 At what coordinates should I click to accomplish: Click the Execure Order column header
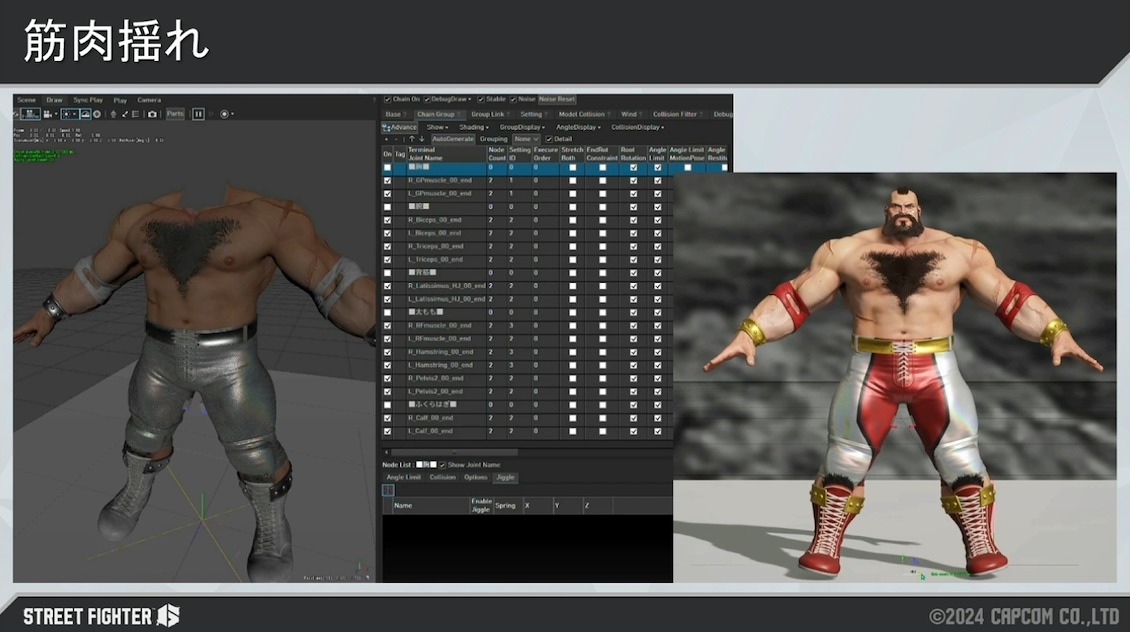(546, 154)
